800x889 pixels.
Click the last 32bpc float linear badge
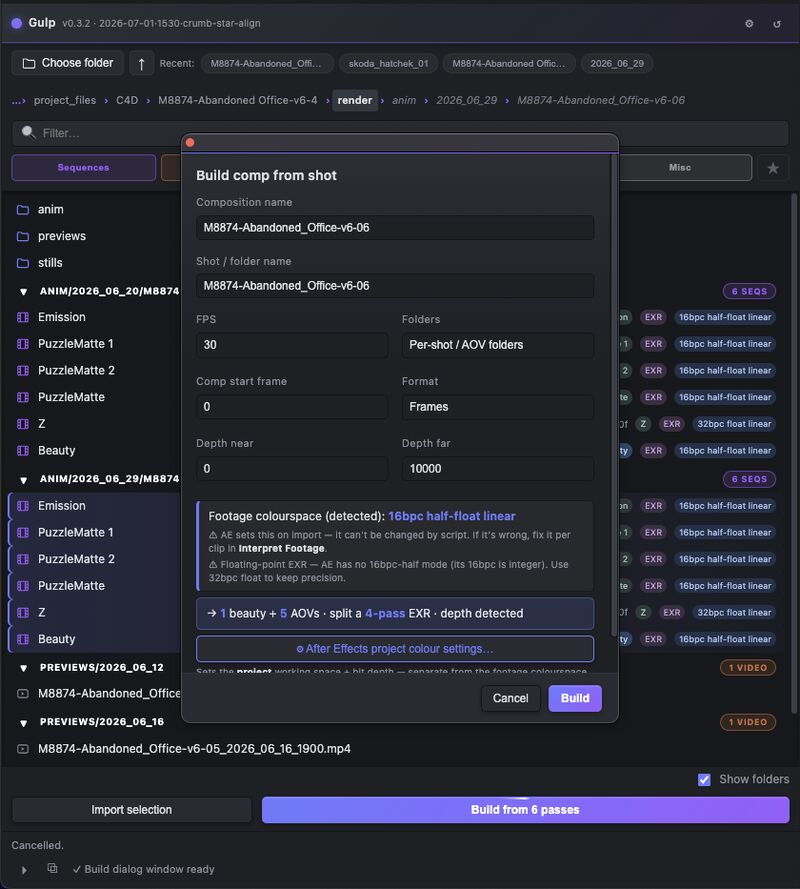tap(734, 612)
